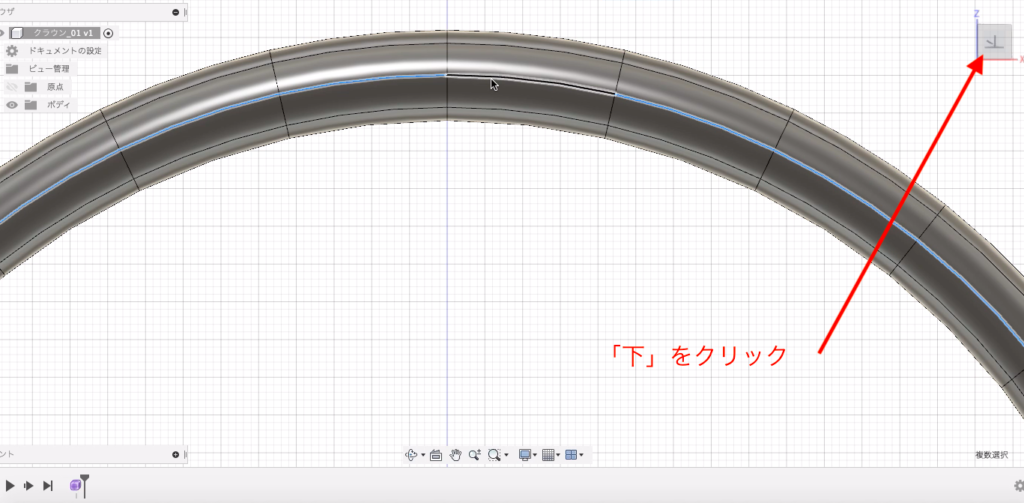Click the Look At icon
Viewport: 1024px width, 503px height.
pyautogui.click(x=436, y=455)
